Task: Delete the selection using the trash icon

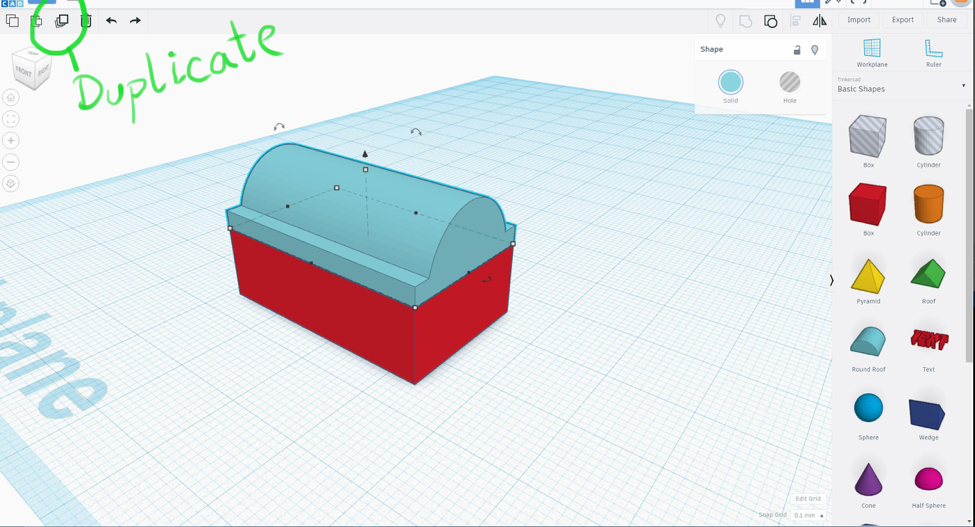Action: click(86, 21)
